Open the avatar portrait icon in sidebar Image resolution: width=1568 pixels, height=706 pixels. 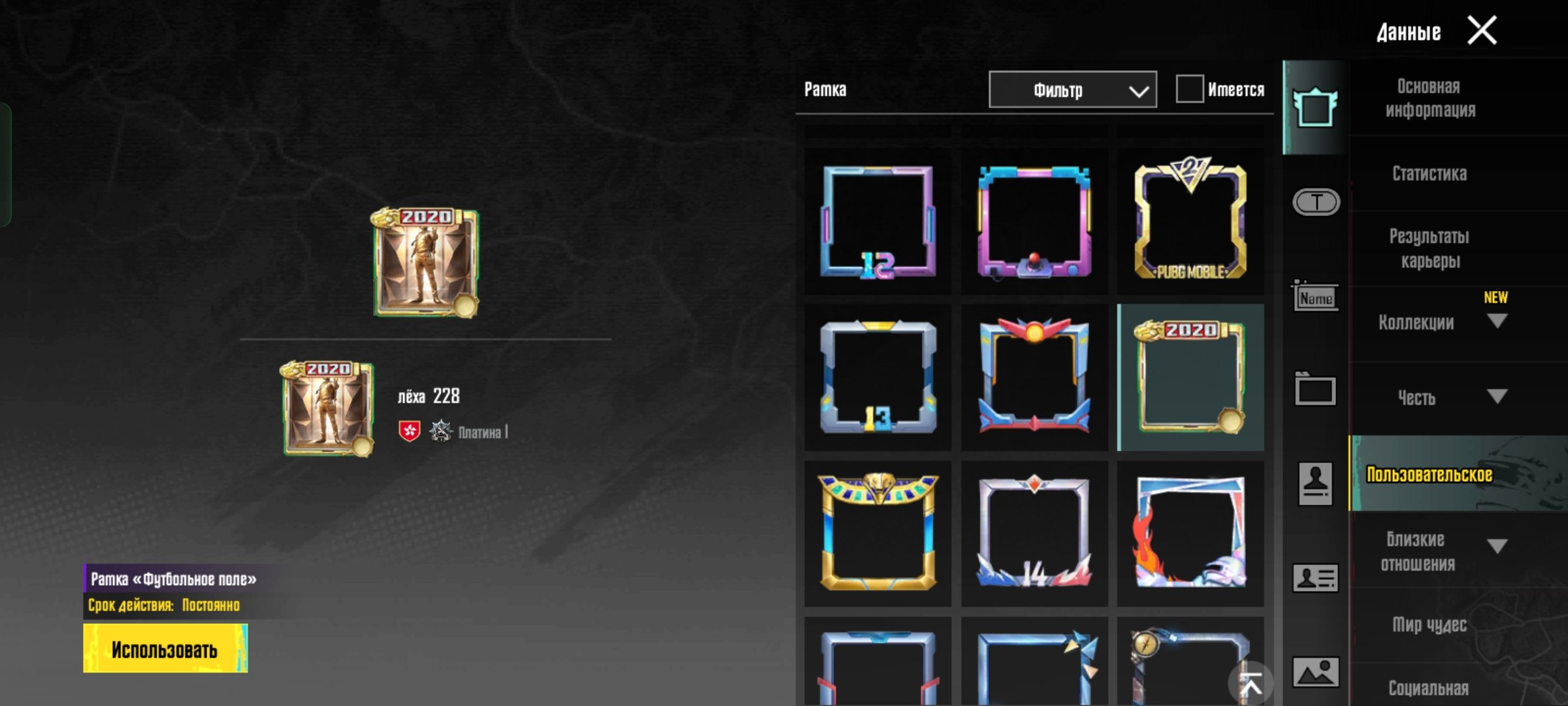1315,484
